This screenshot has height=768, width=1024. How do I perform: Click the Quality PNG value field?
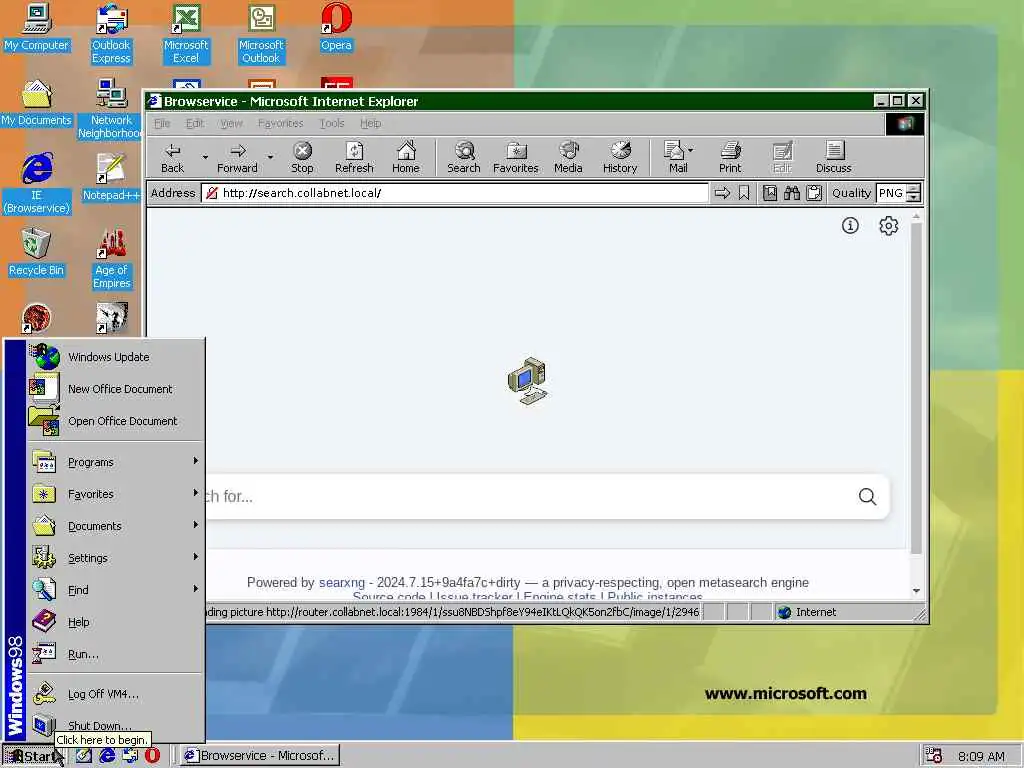(891, 193)
